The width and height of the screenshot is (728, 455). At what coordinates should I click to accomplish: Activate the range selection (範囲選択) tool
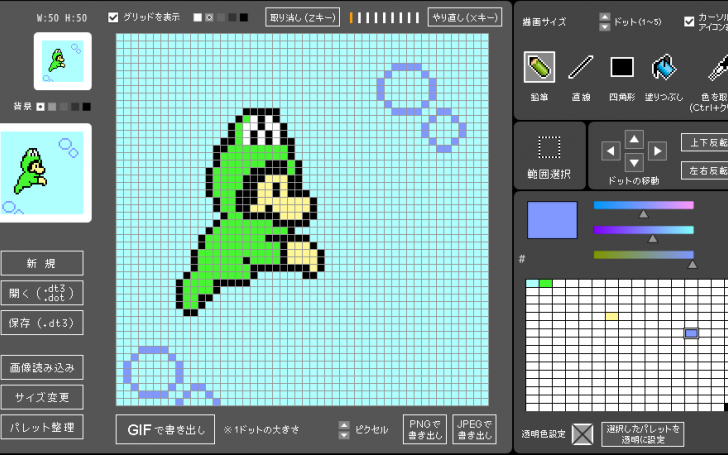click(x=549, y=148)
